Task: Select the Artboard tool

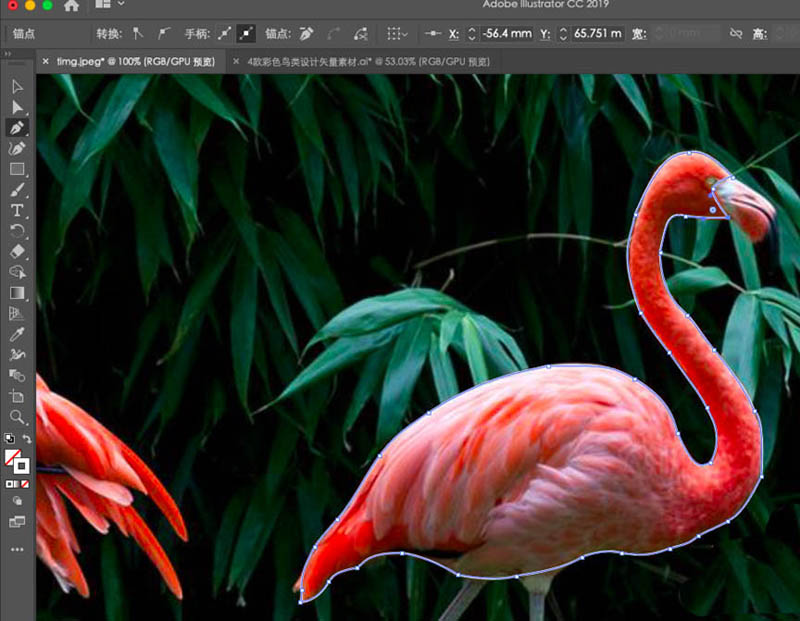Action: click(17, 396)
